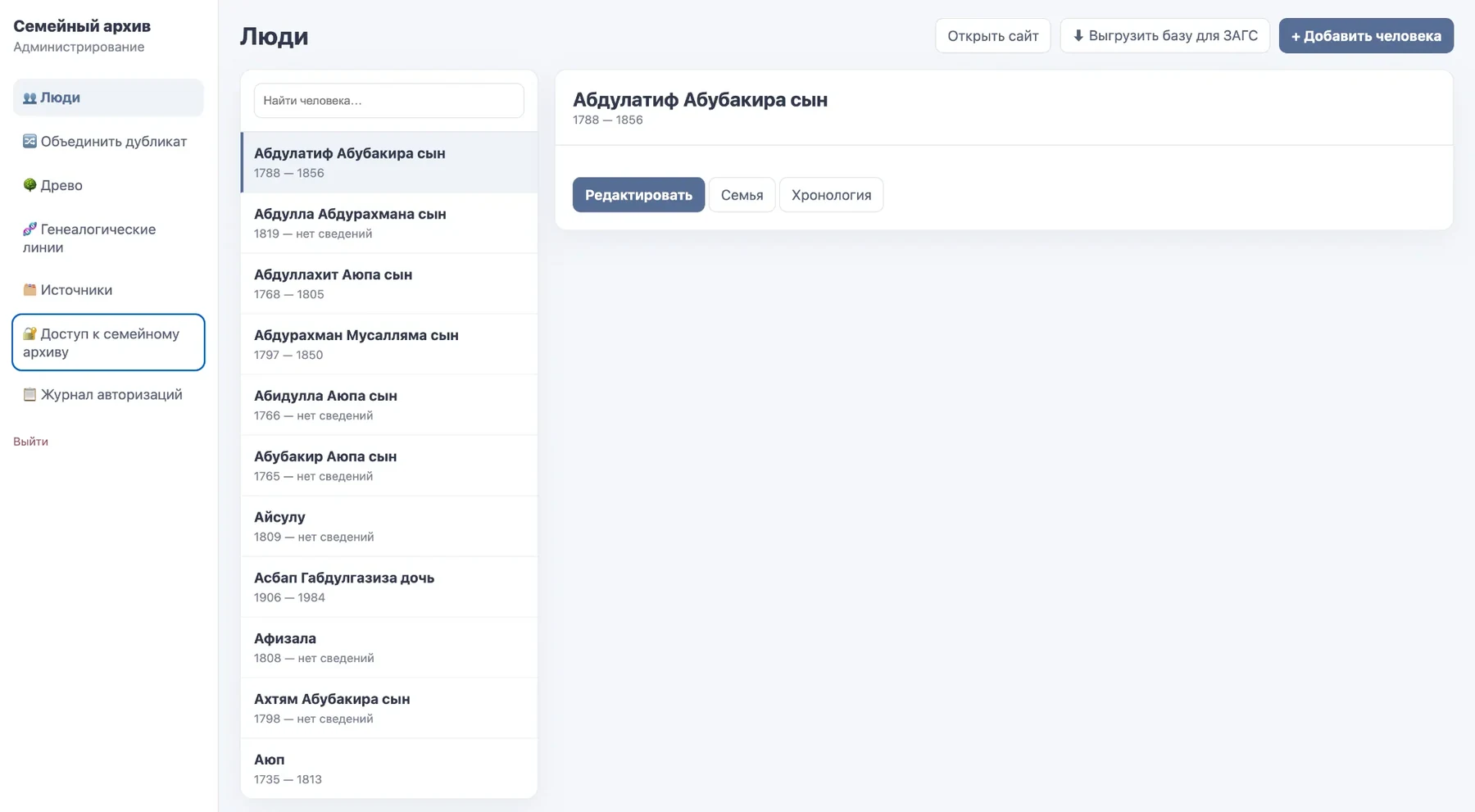Click the Добавить человека button
Viewport: 1475px width, 812px height.
[x=1366, y=36]
